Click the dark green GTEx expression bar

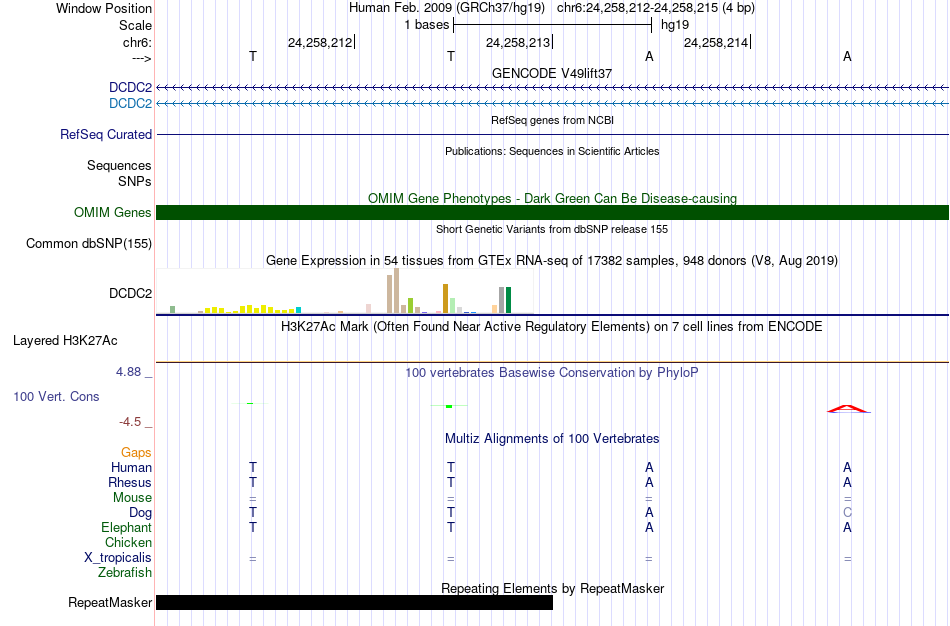click(x=509, y=300)
